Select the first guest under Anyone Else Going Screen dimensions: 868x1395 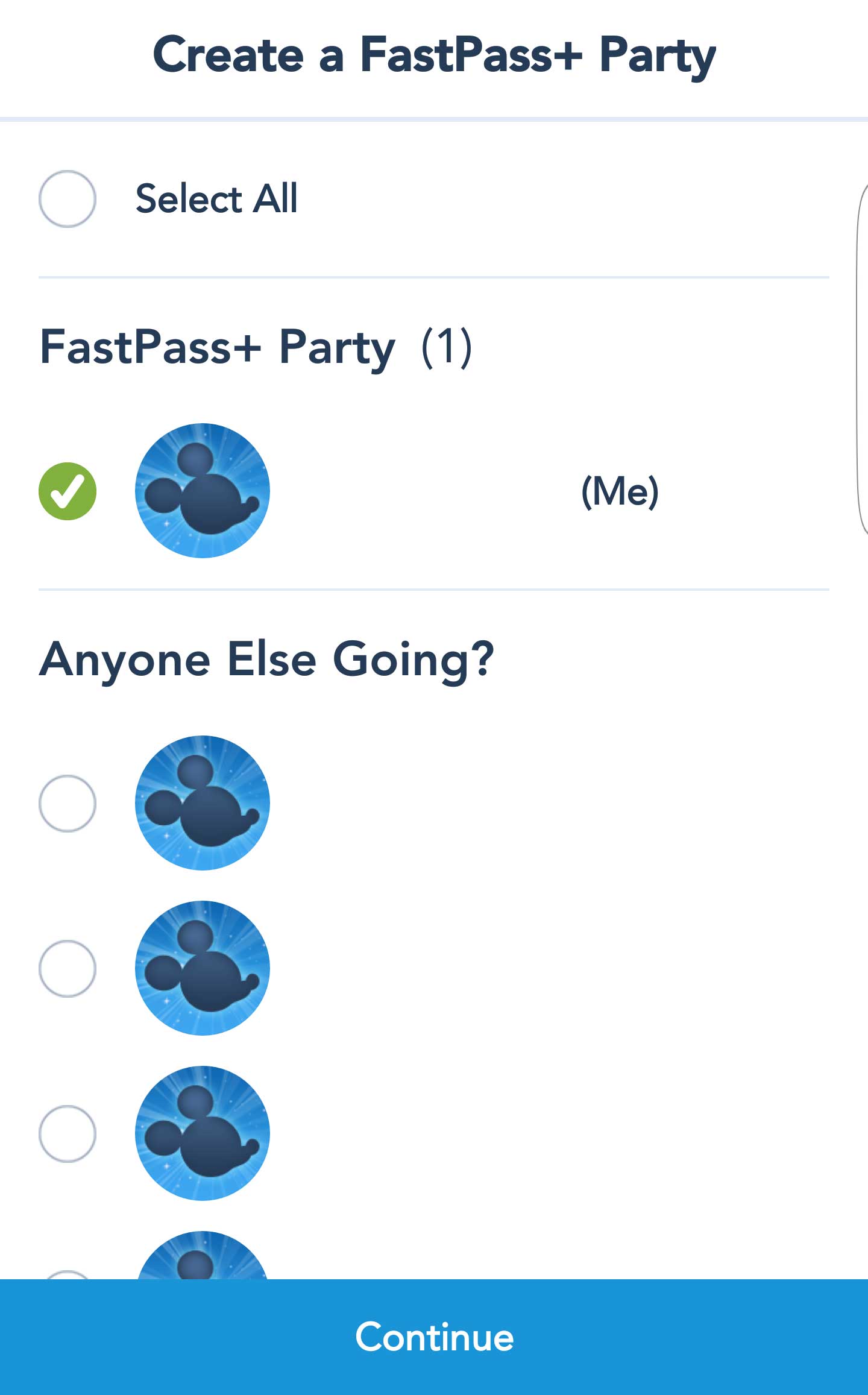coord(67,804)
